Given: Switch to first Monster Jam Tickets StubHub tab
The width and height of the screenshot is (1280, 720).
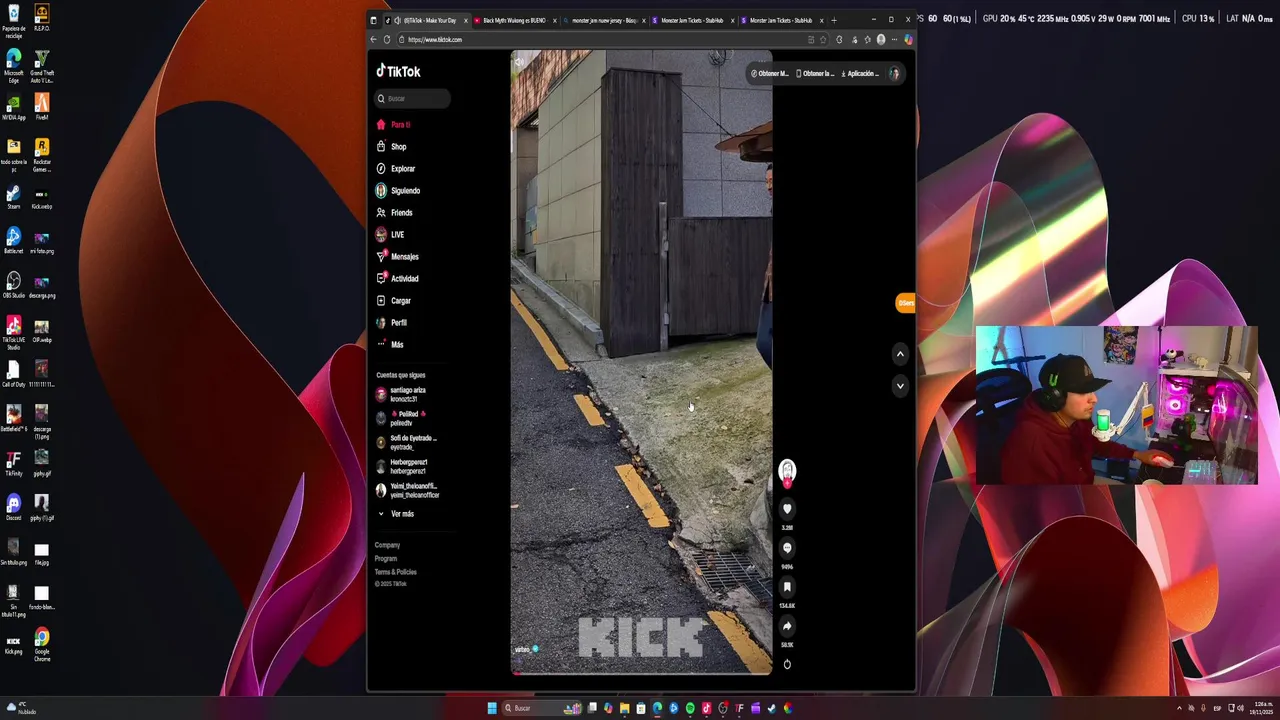Looking at the screenshot, I should point(690,20).
